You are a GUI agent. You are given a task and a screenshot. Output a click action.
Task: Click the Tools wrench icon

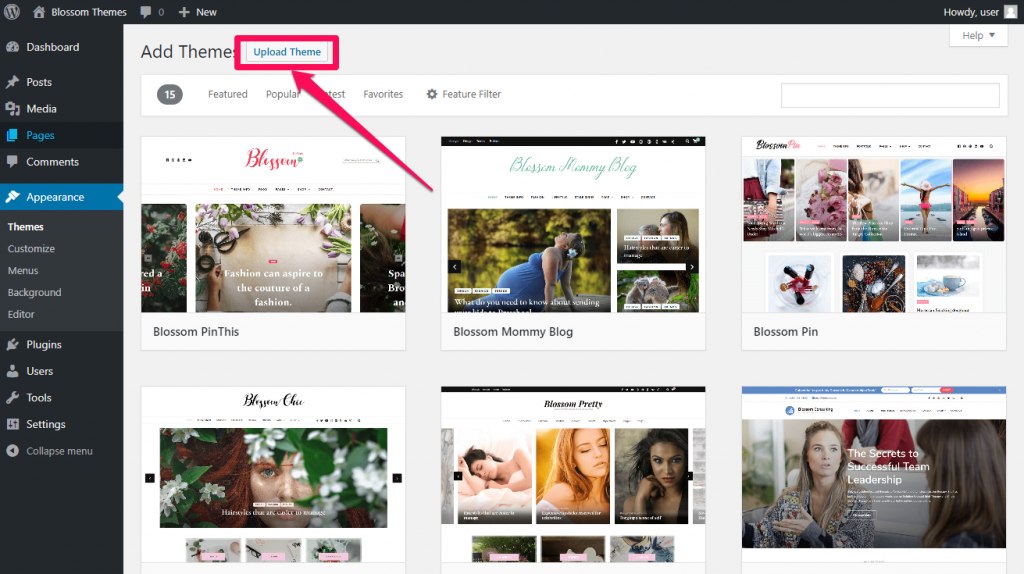pyautogui.click(x=12, y=397)
